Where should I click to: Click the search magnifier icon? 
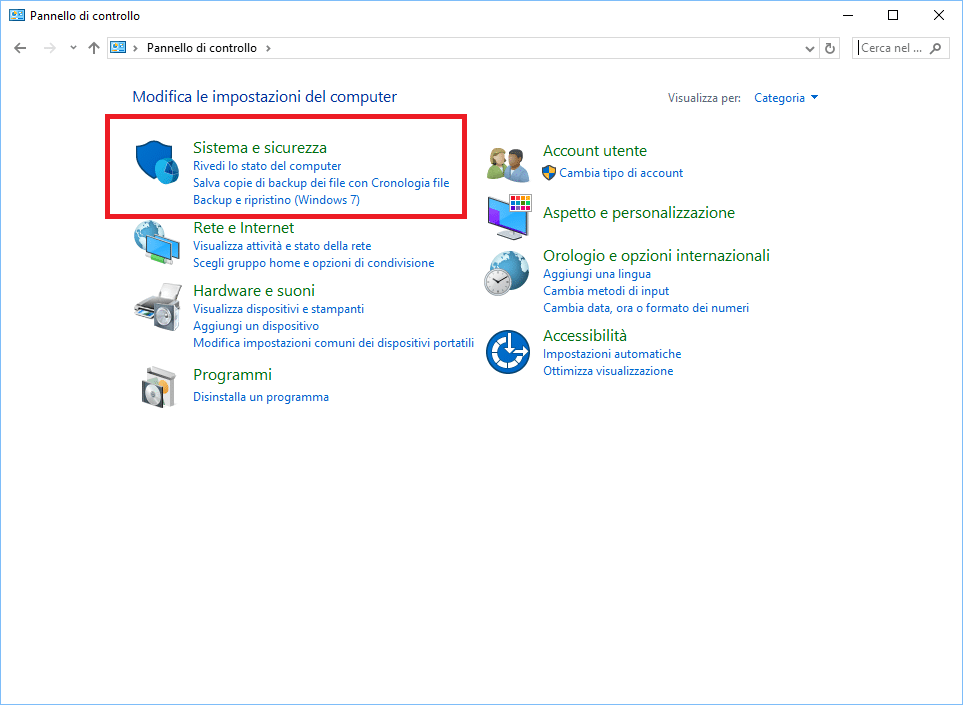[x=935, y=48]
